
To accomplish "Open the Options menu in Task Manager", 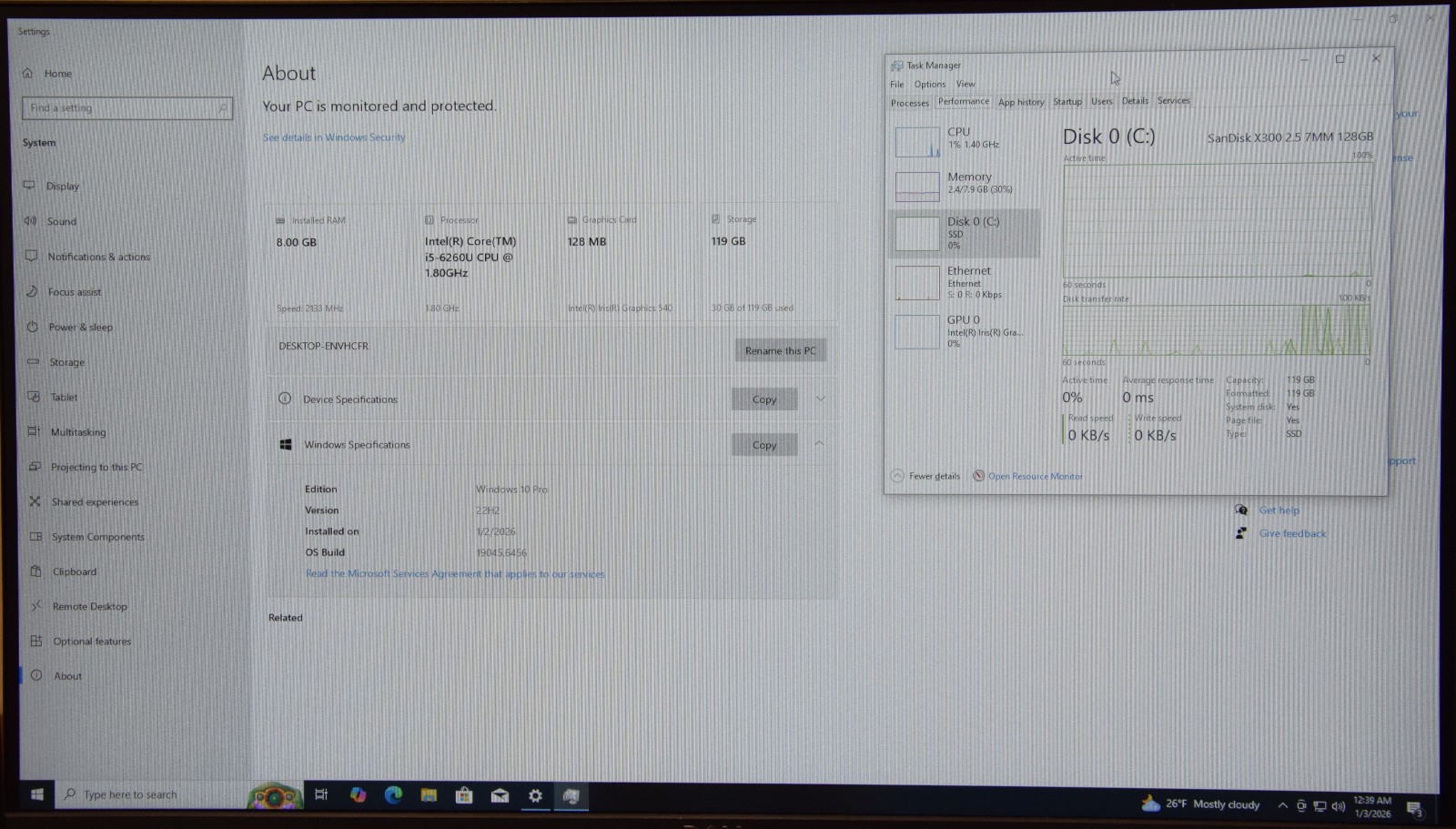I will coord(929,85).
